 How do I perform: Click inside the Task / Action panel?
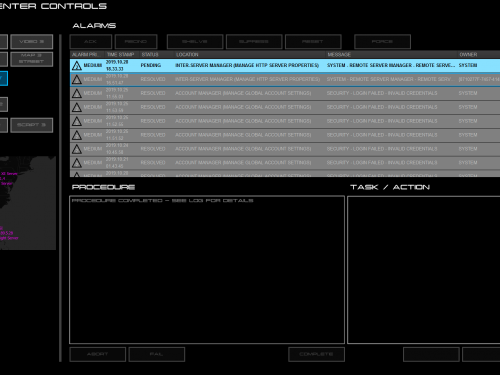pyautogui.click(x=424, y=270)
